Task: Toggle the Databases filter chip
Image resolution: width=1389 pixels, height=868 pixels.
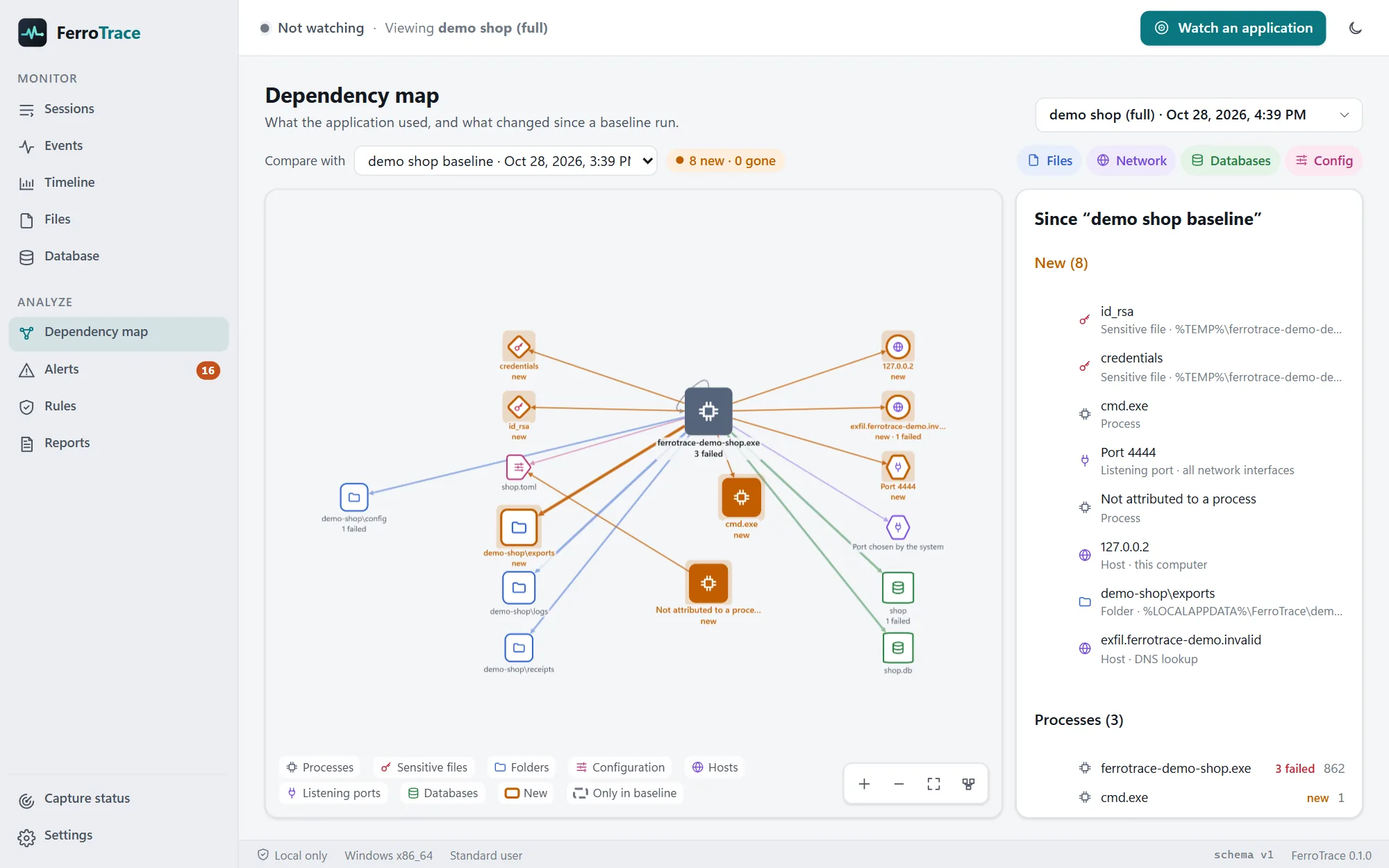Action: [x=1231, y=160]
